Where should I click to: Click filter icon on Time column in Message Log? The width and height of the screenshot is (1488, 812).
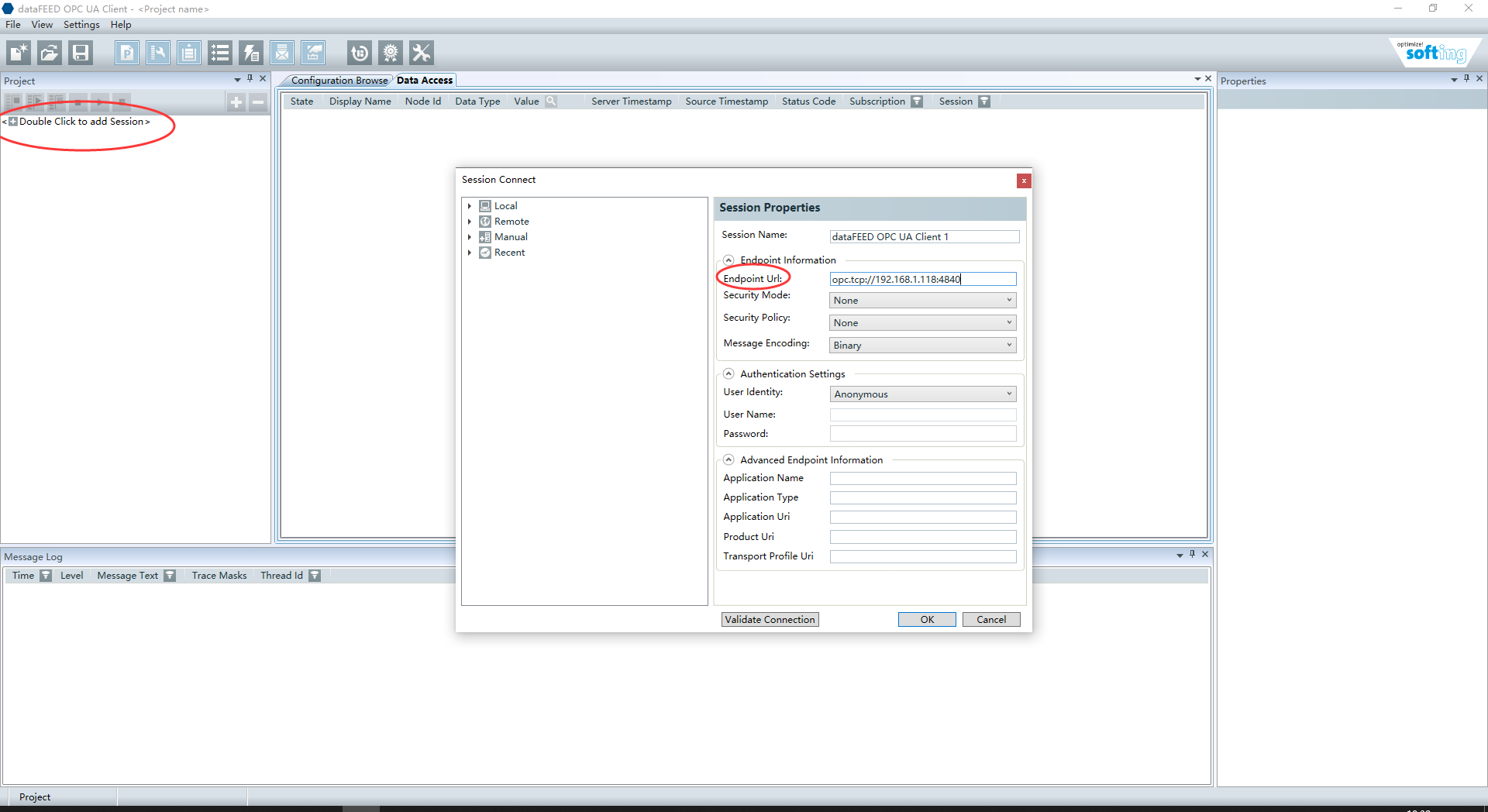[x=46, y=576]
